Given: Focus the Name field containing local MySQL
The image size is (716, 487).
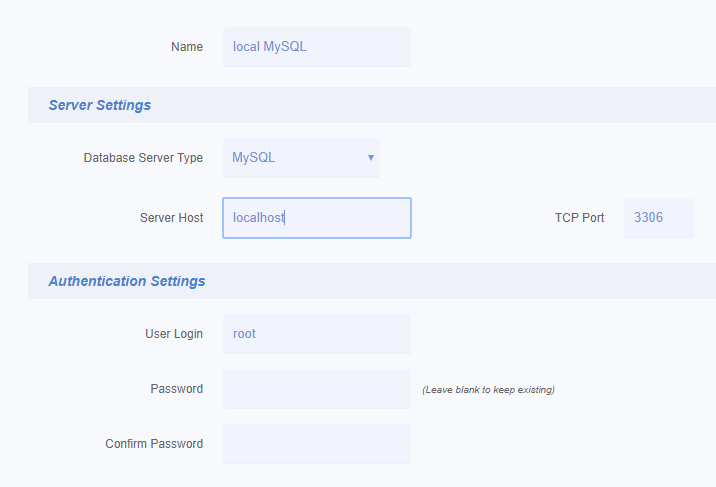Looking at the screenshot, I should 317,47.
